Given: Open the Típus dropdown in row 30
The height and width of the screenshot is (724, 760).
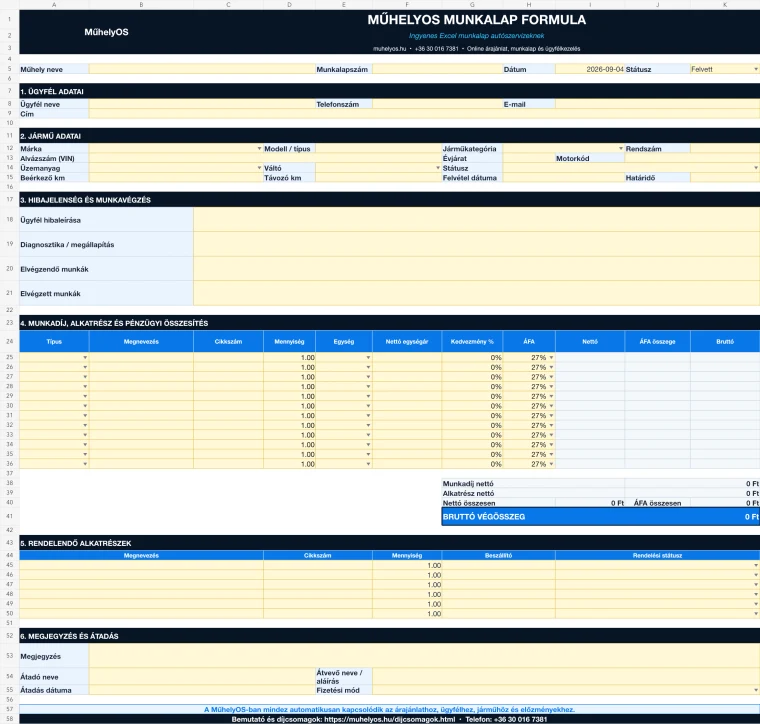Looking at the screenshot, I should 85,406.
